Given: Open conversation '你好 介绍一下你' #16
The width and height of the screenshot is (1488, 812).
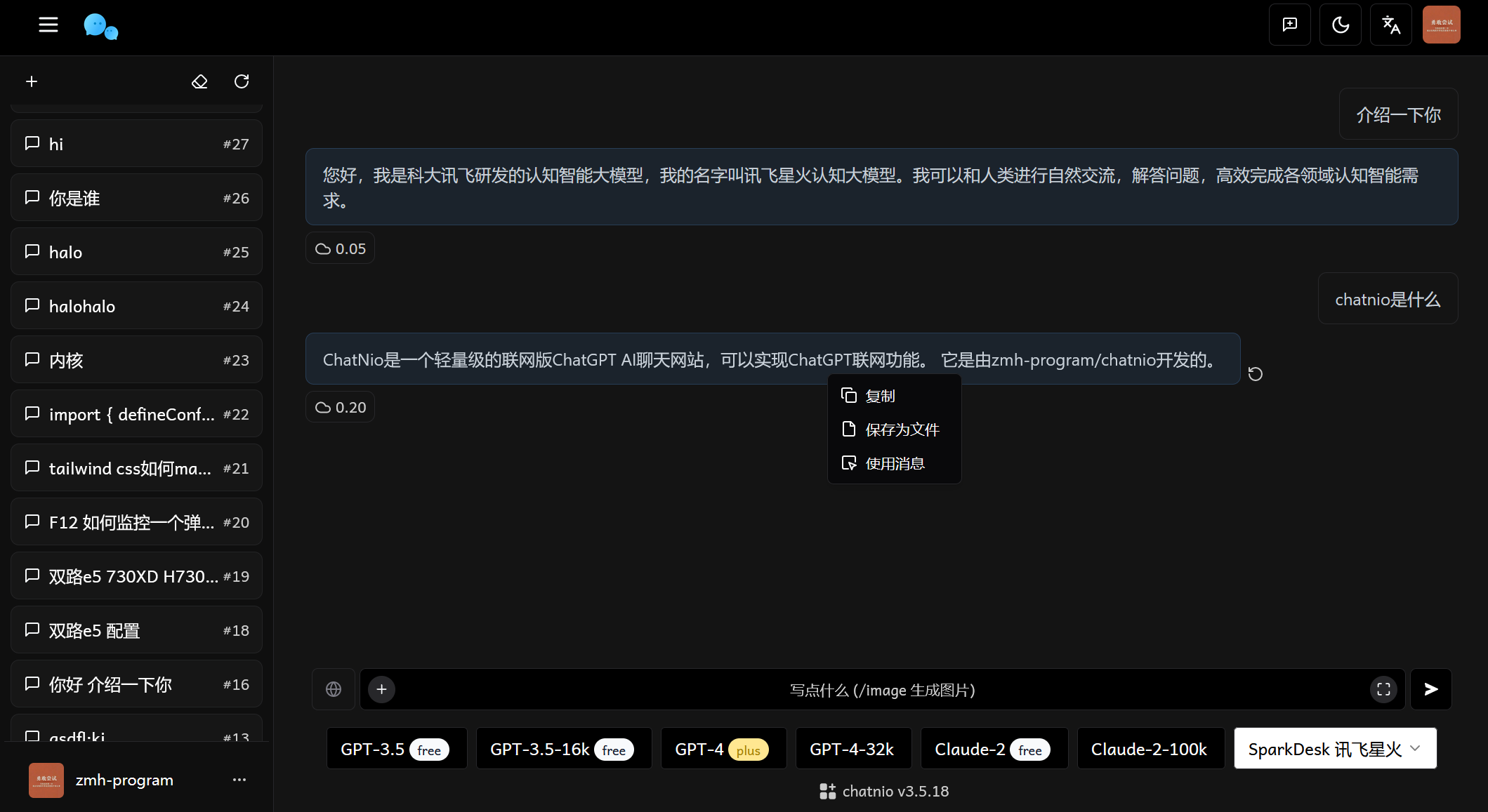Looking at the screenshot, I should [x=136, y=684].
